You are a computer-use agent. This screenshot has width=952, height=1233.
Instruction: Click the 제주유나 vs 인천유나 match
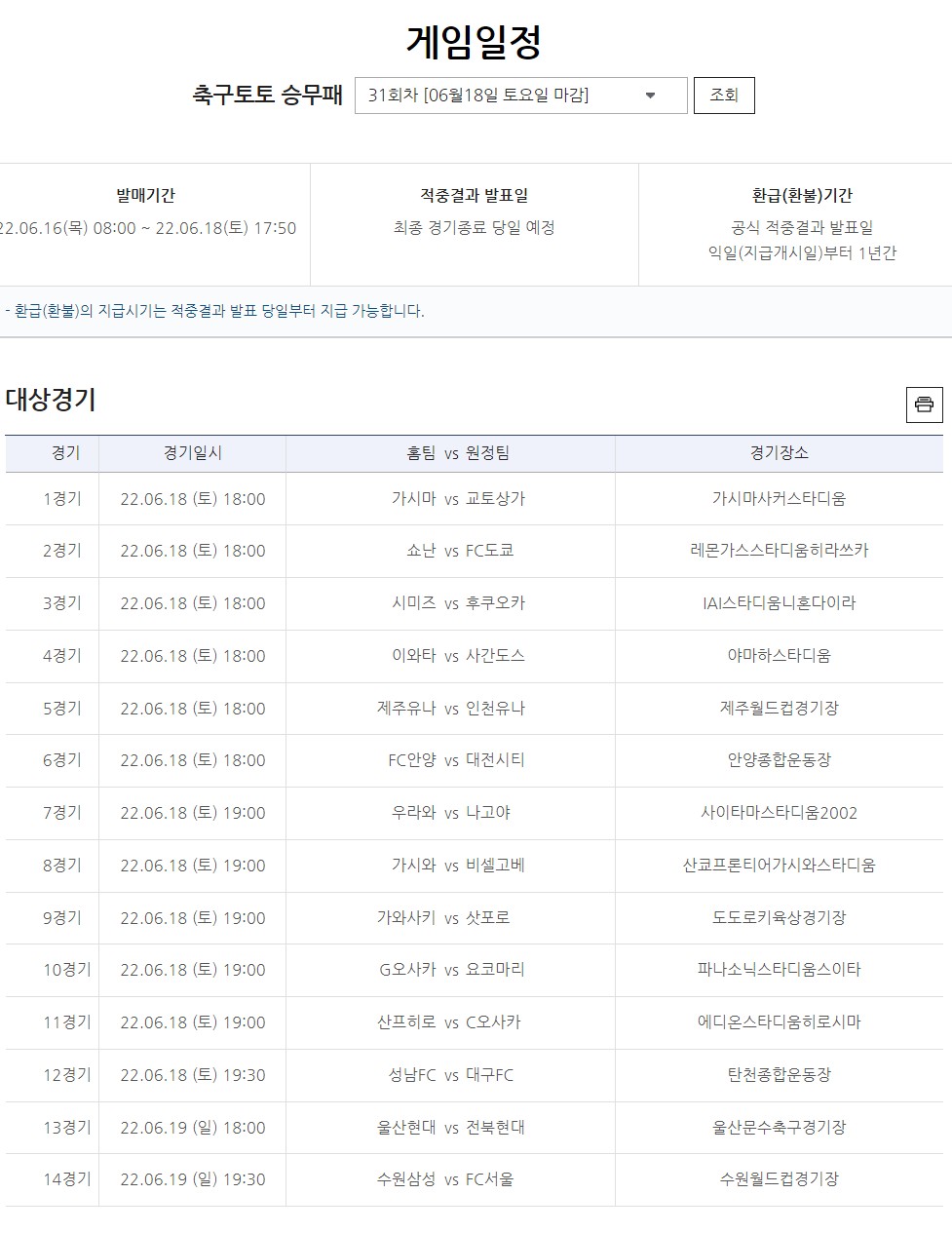pos(450,709)
